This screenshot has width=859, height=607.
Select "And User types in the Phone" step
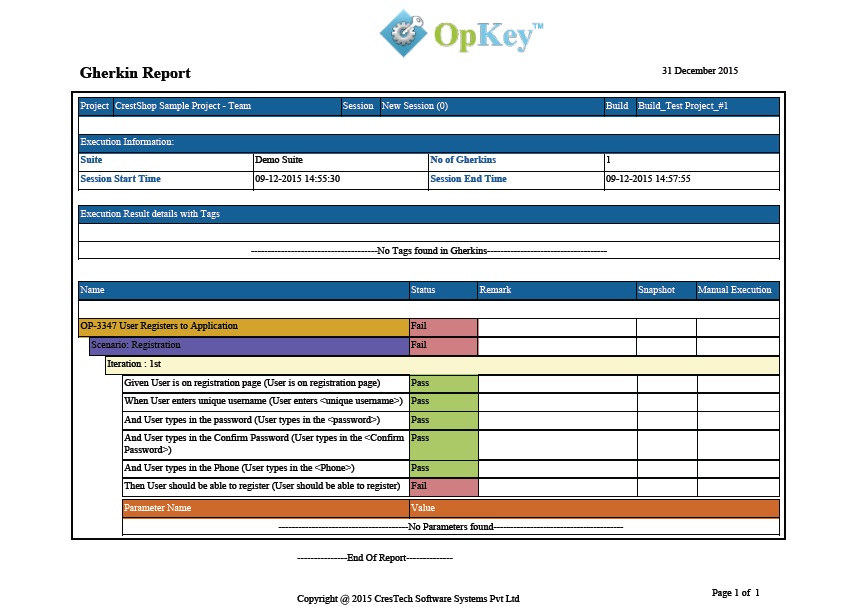[266, 468]
